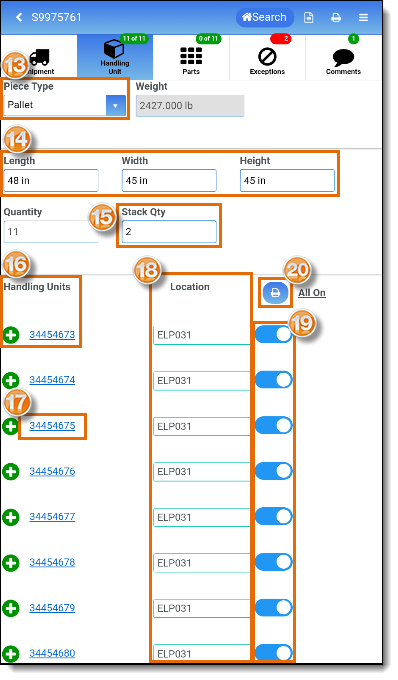Open handling unit link 34454679
This screenshot has height=680, width=398.
pyautogui.click(x=52, y=608)
